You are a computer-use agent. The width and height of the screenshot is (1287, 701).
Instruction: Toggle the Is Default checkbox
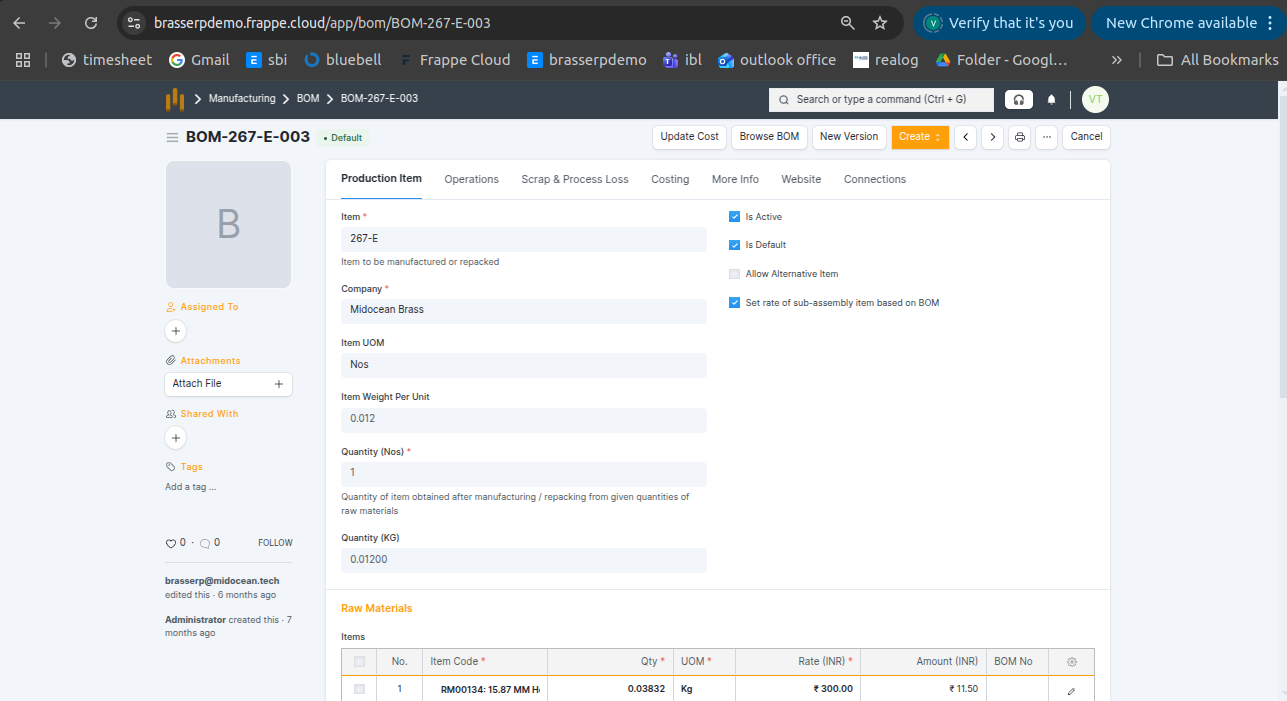735,245
